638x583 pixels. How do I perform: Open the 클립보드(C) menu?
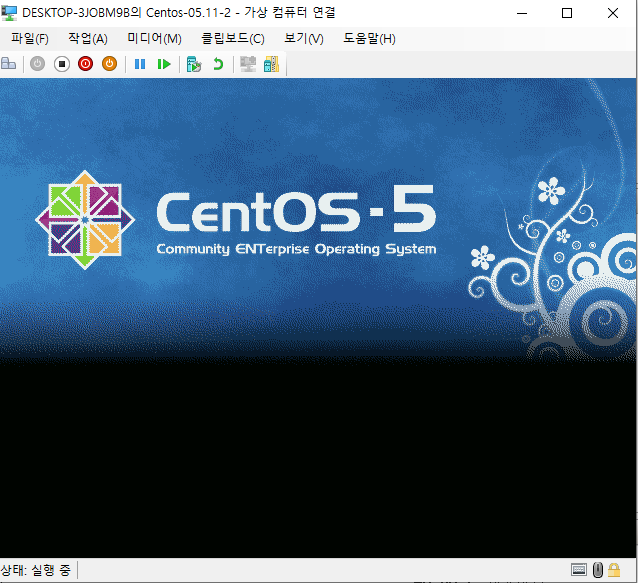[x=233, y=39]
